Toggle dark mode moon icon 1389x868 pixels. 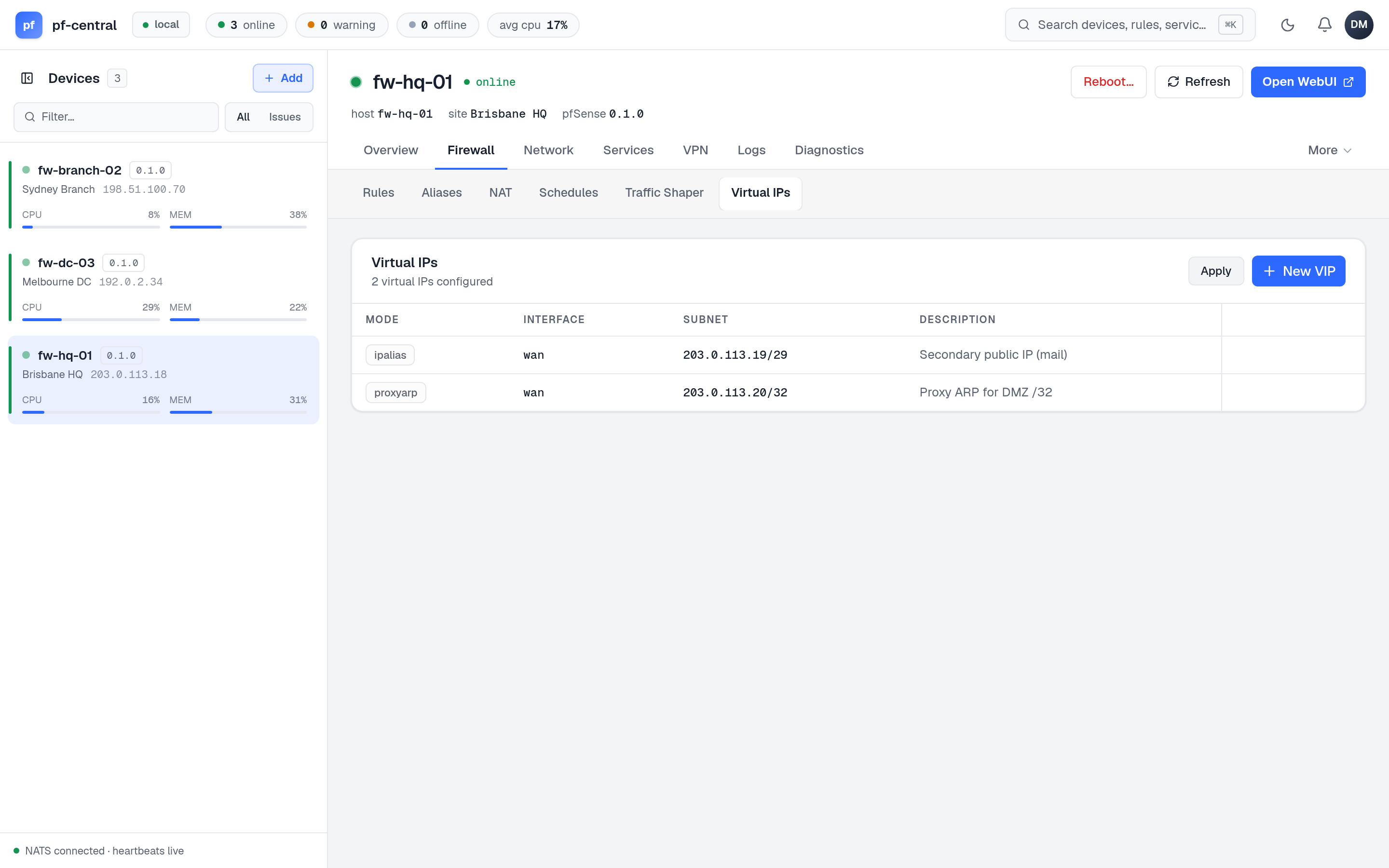(x=1287, y=25)
